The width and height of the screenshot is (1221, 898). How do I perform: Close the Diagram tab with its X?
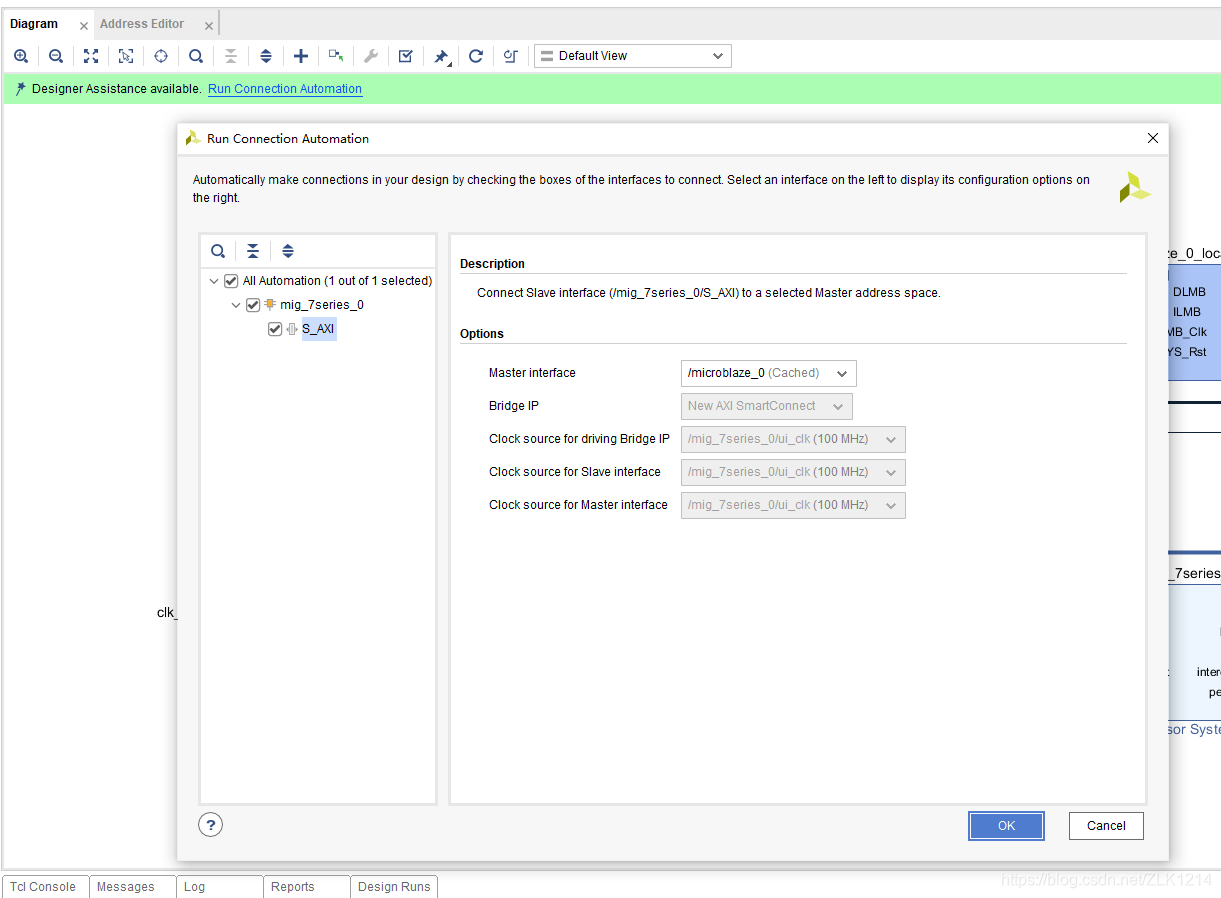point(83,26)
